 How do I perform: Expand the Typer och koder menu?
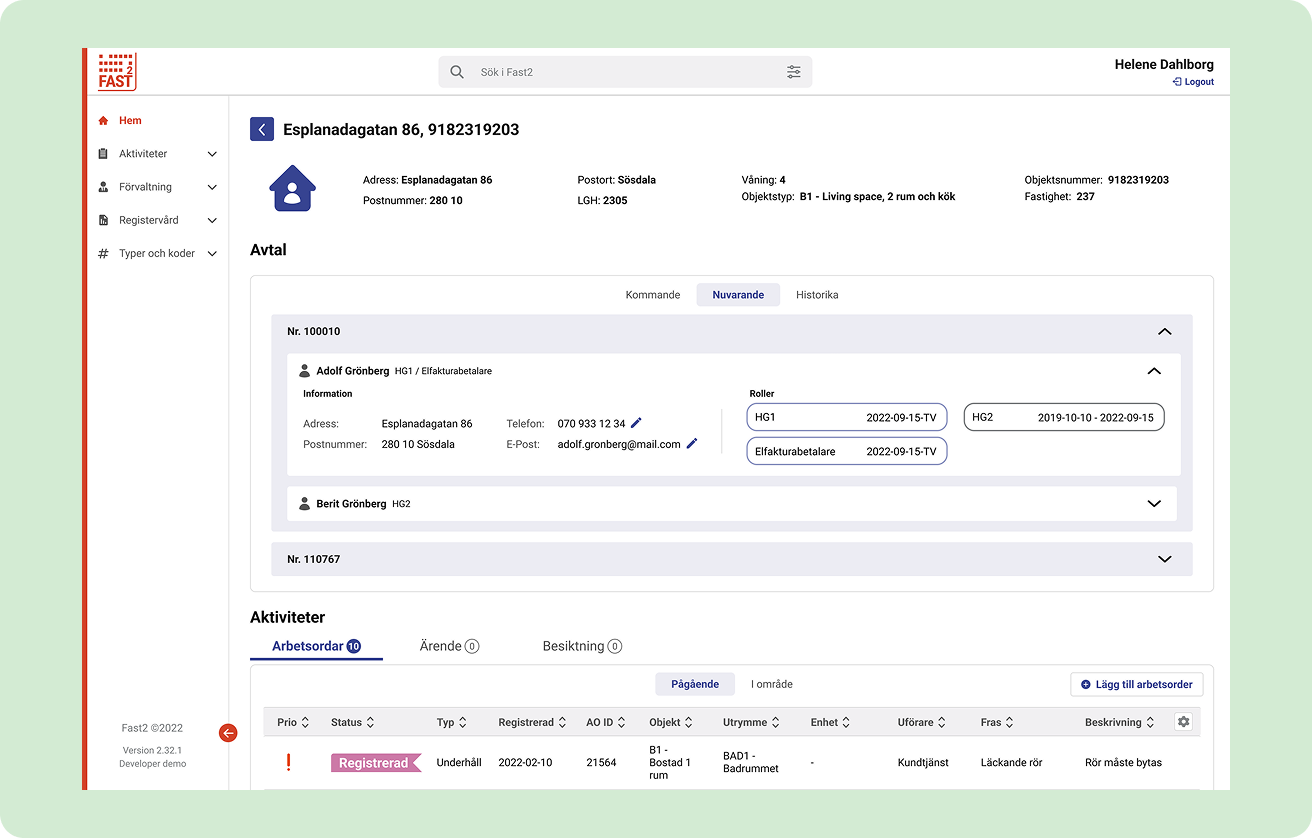(x=212, y=254)
